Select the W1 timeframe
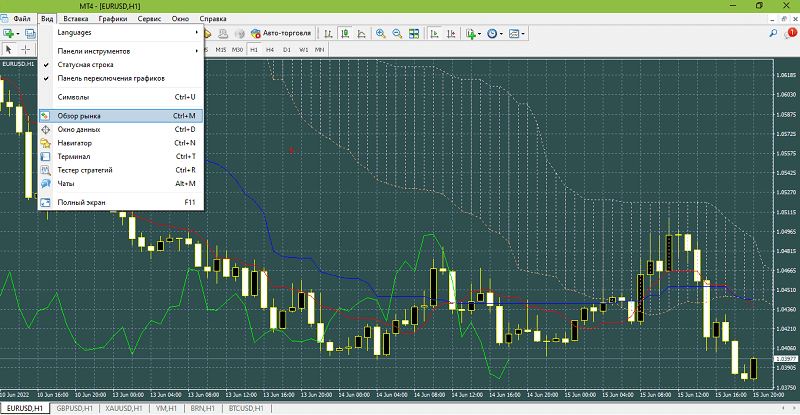Image resolution: width=800 pixels, height=415 pixels. pos(304,50)
